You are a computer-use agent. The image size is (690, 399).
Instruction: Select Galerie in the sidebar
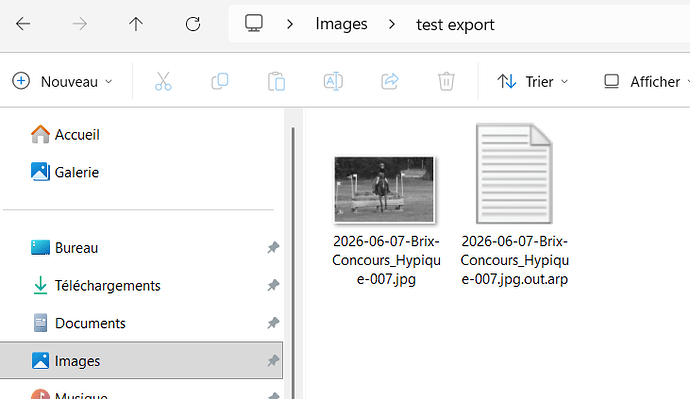[65, 172]
